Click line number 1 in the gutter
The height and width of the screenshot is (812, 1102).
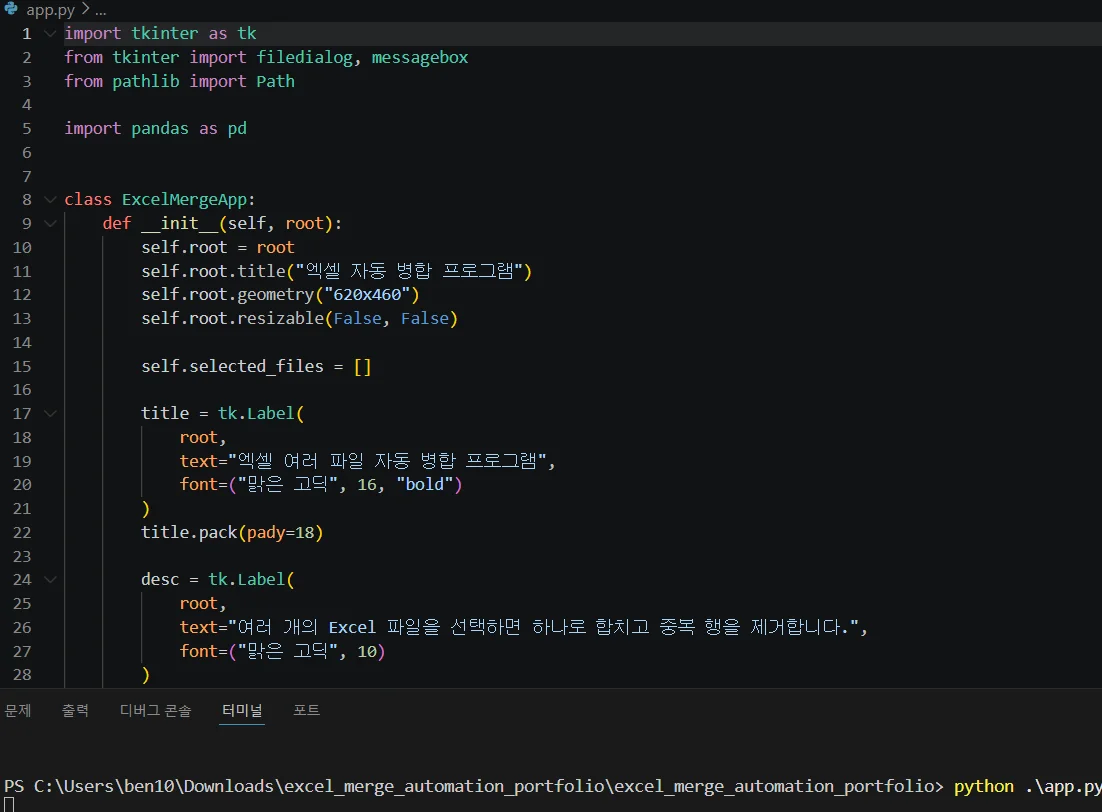[x=27, y=34]
